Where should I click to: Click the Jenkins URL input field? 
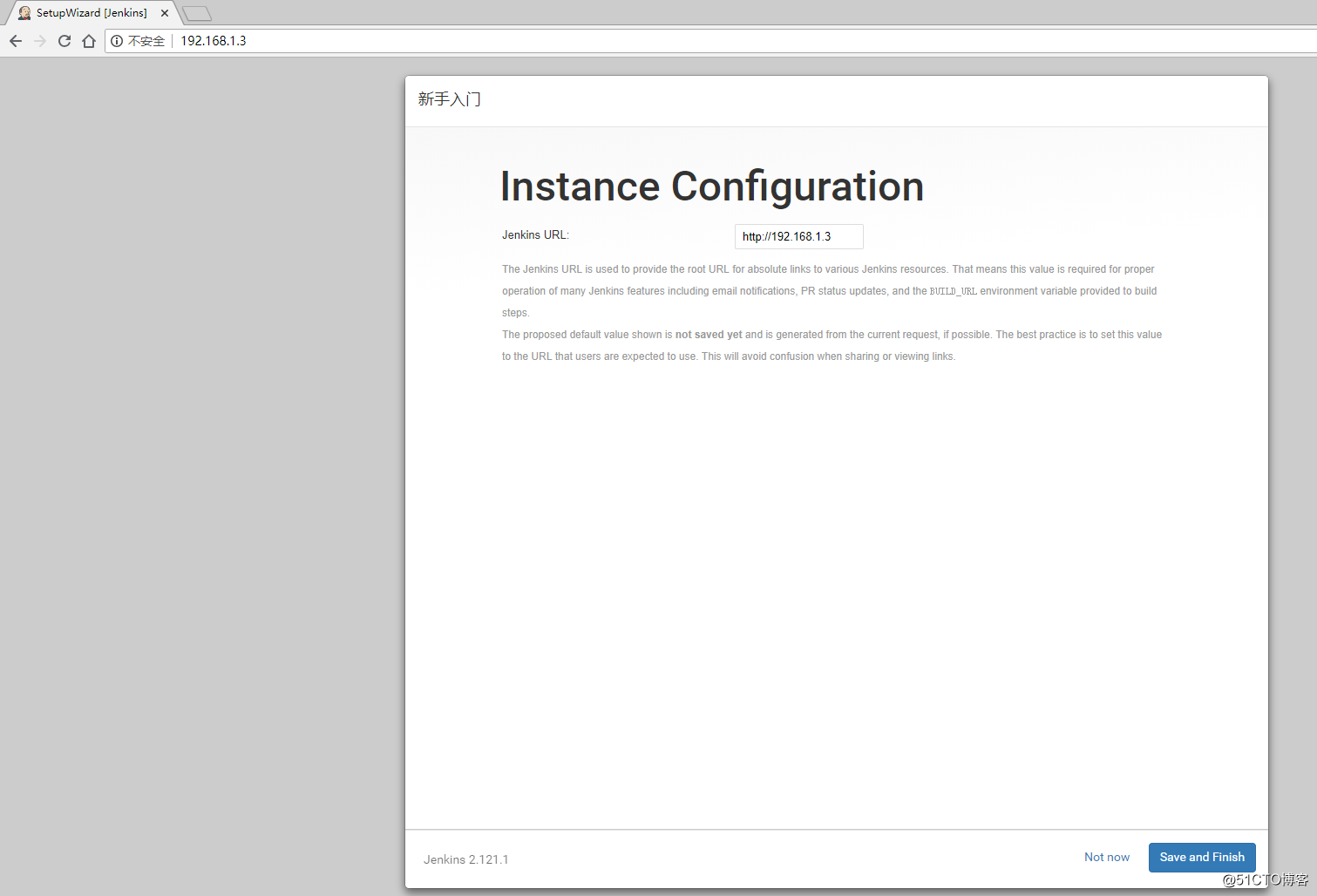[x=799, y=236]
